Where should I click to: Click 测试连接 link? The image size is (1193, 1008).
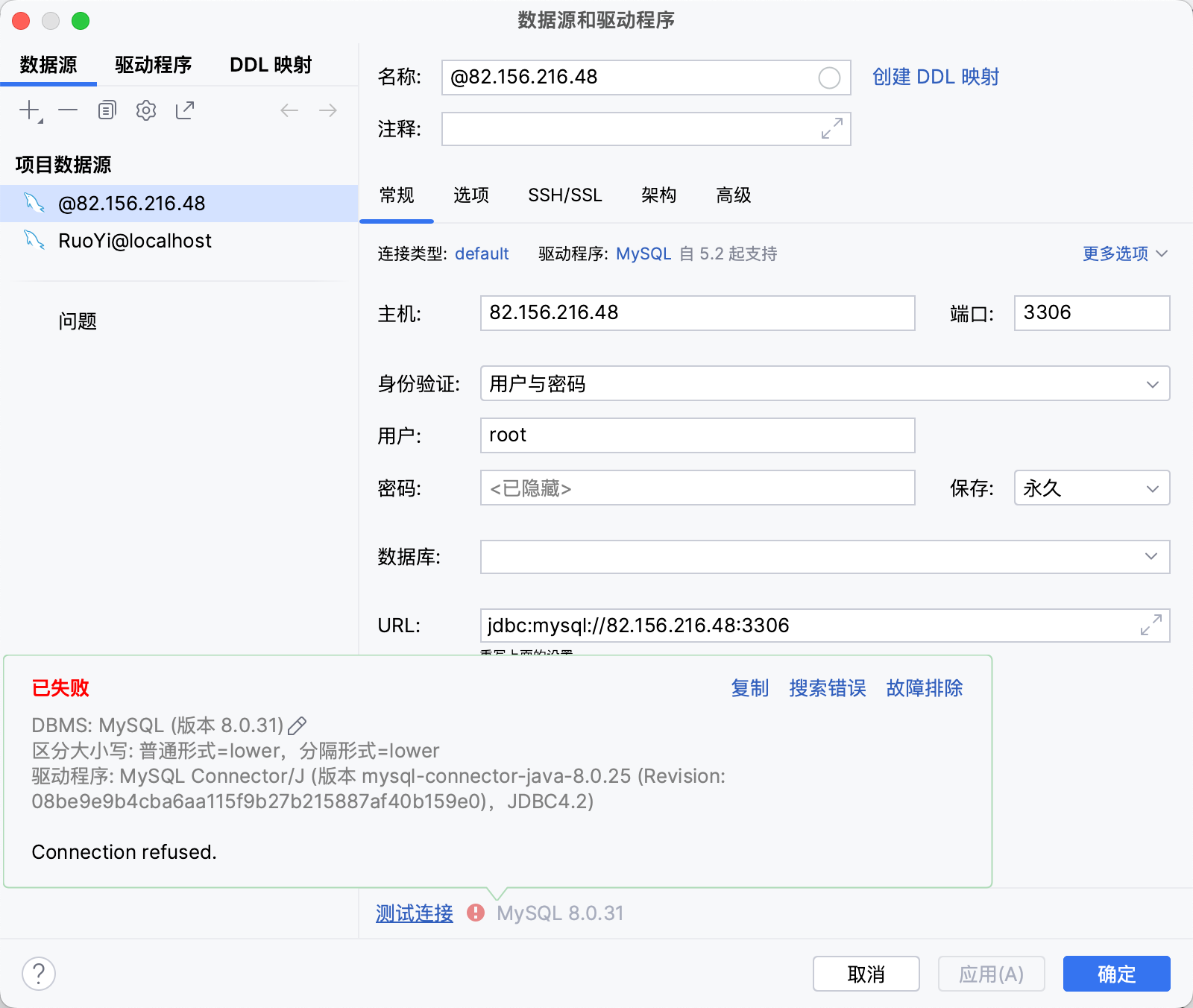415,913
